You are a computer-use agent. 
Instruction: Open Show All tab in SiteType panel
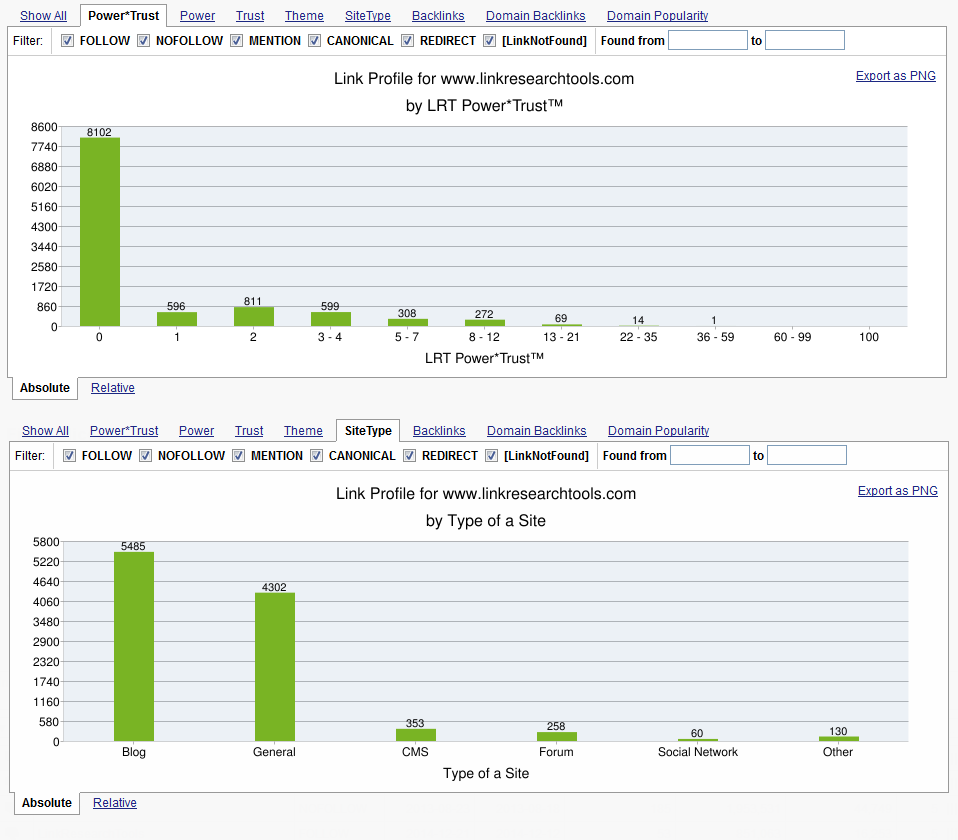tap(45, 431)
